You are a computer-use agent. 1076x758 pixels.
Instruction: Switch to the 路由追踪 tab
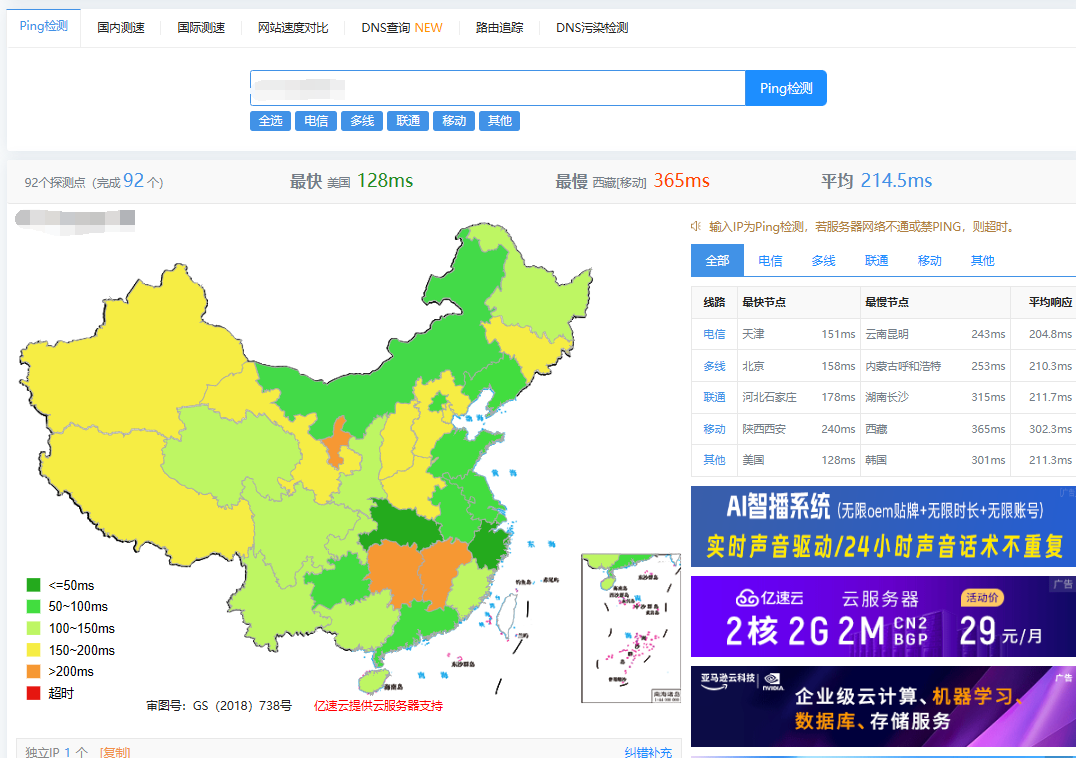point(499,28)
